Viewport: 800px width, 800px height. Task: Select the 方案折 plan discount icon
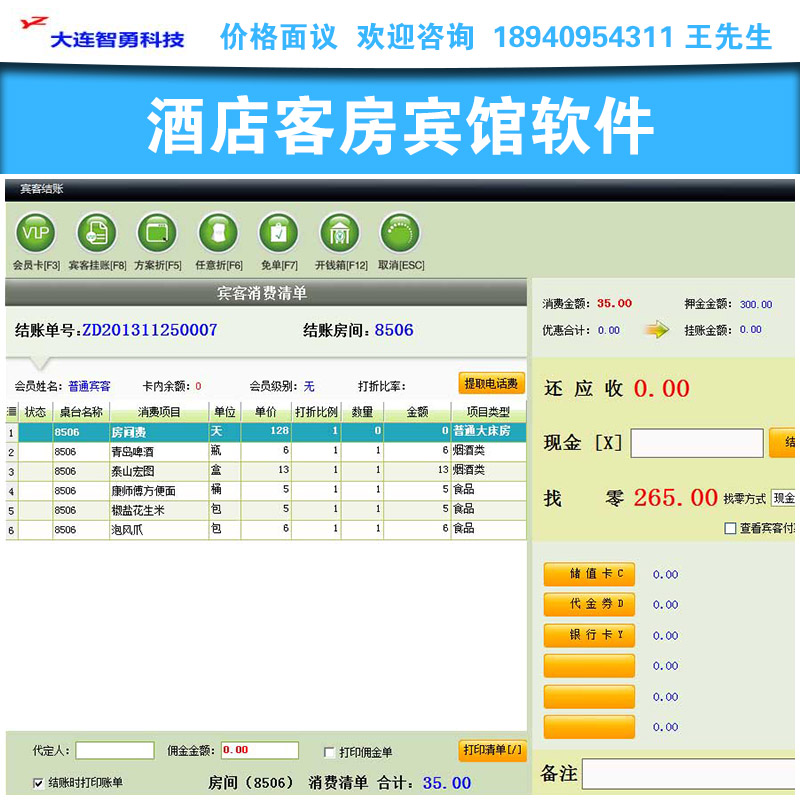(x=157, y=234)
